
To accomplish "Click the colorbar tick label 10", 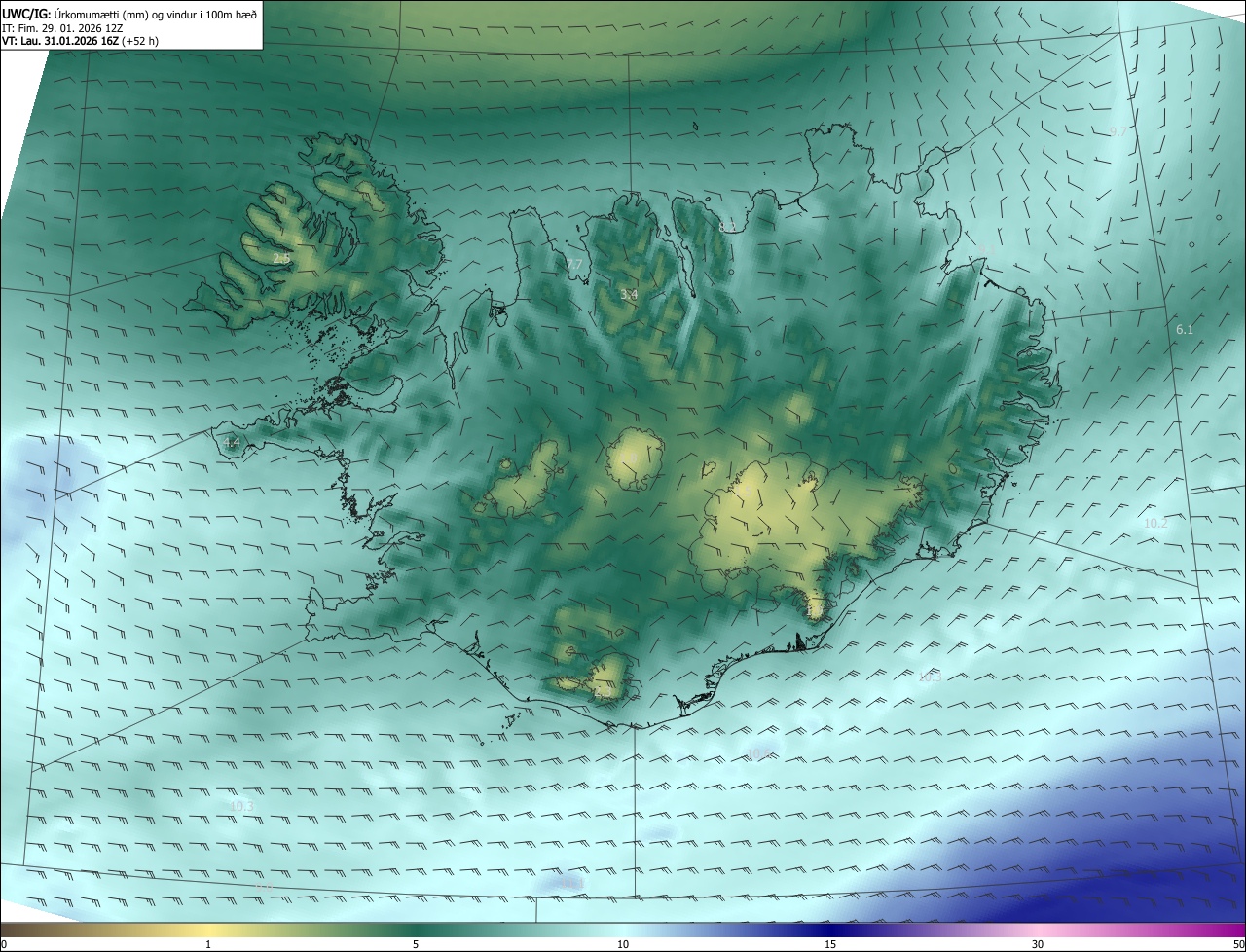I will click(623, 945).
